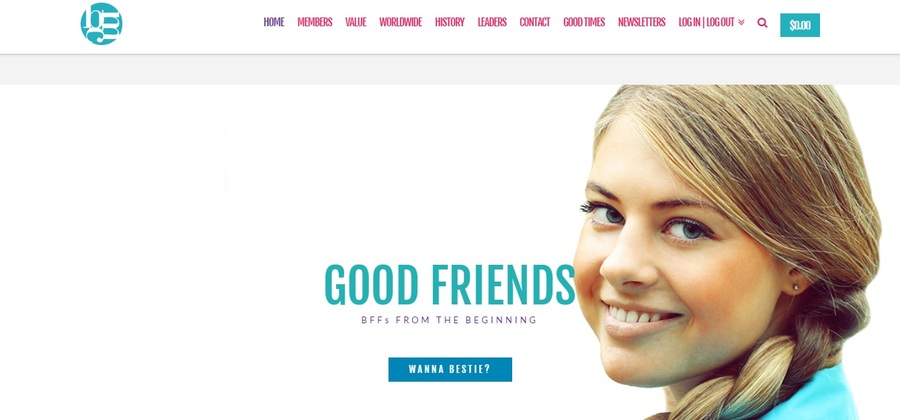Go to the Home menu item

(274, 22)
